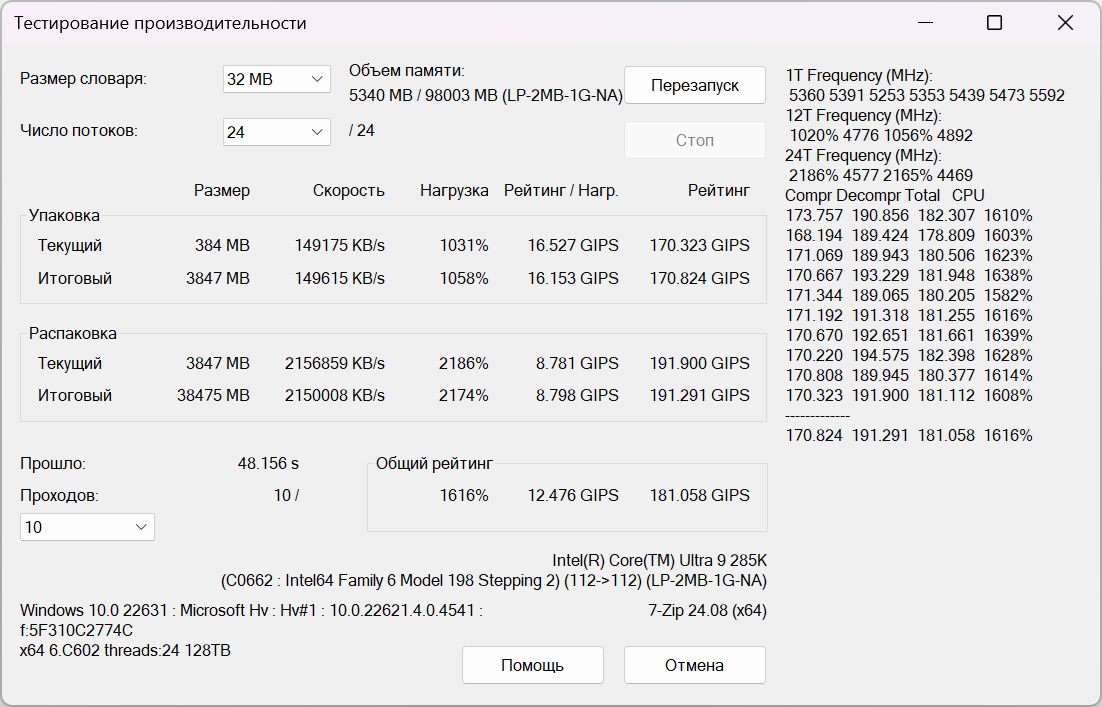Image resolution: width=1102 pixels, height=707 pixels.
Task: Select the Распаковка group heading
Action: pyautogui.click(x=72, y=333)
